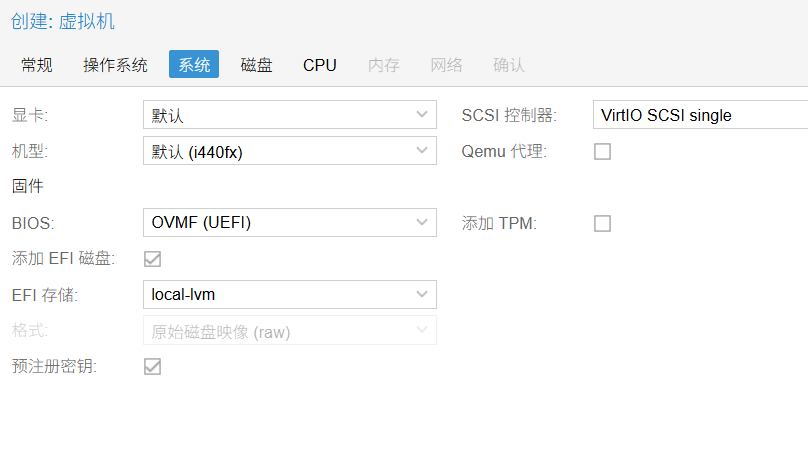808x460 pixels.
Task: Click the 创建: 虚拟机 dialog title
Action: (63, 22)
